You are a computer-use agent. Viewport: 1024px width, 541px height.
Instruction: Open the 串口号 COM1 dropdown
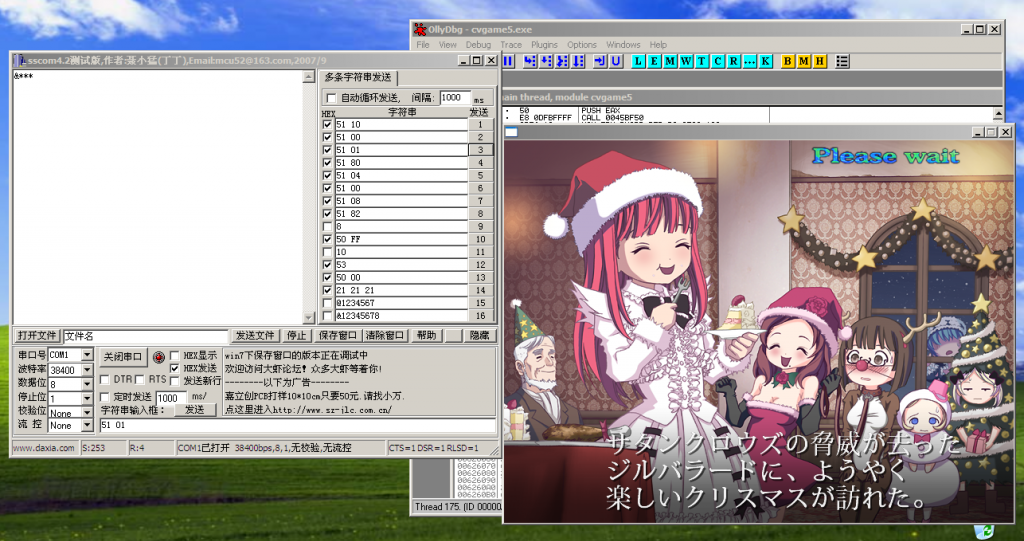pos(88,355)
